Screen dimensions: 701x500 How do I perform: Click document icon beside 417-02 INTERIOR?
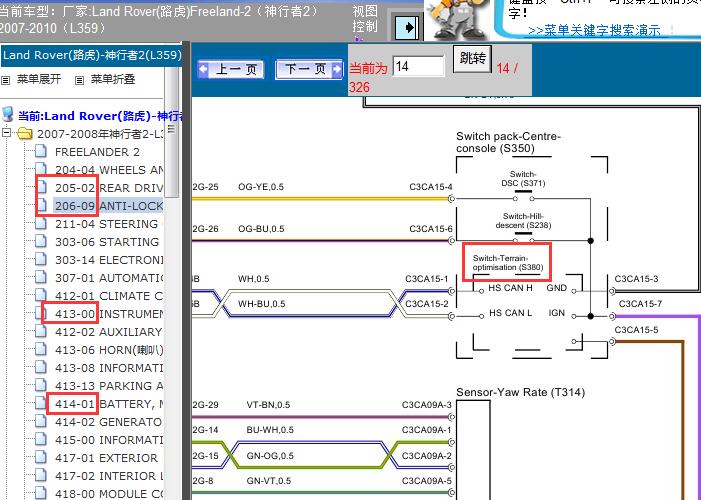click(41, 475)
